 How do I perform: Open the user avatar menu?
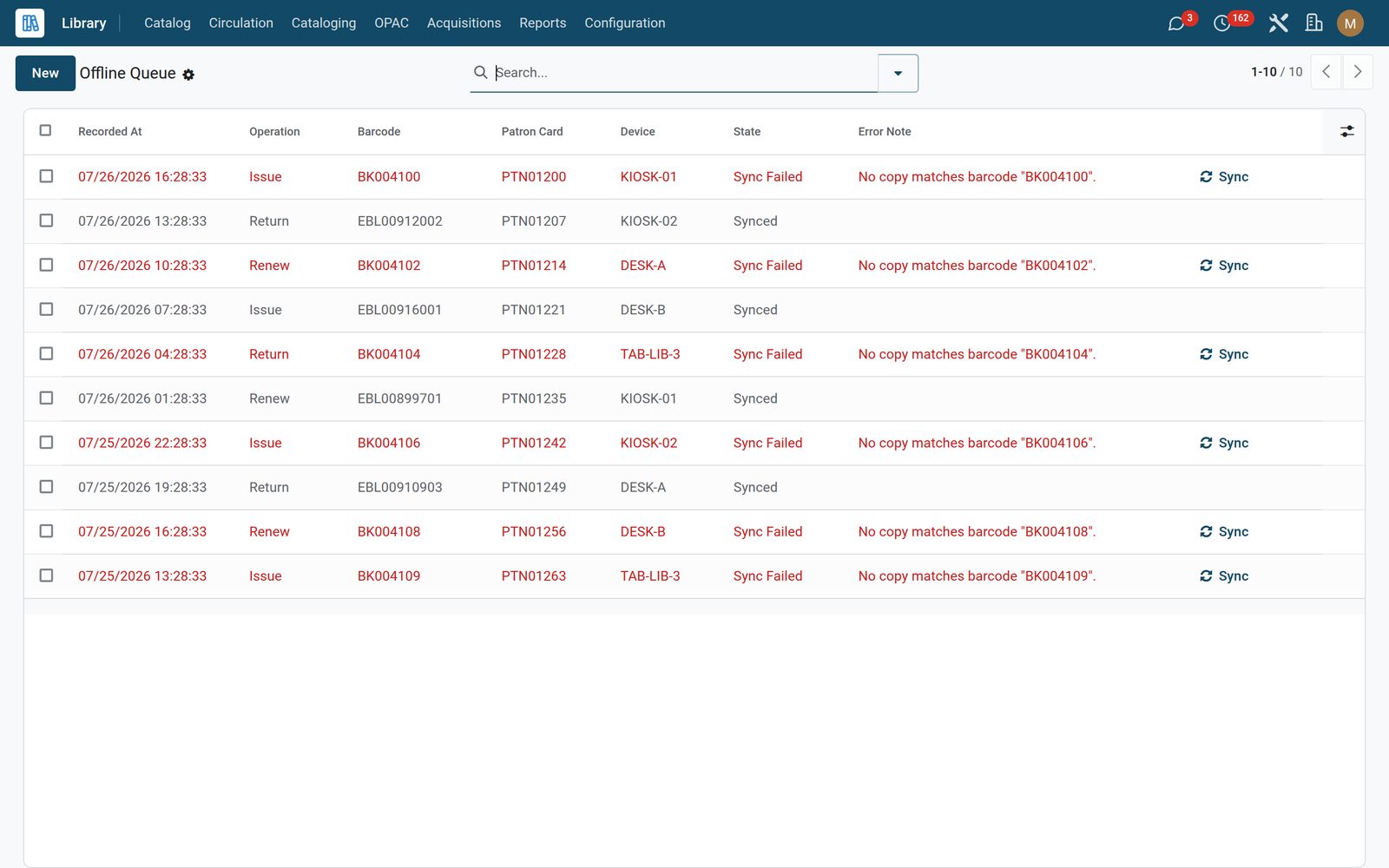tap(1350, 23)
